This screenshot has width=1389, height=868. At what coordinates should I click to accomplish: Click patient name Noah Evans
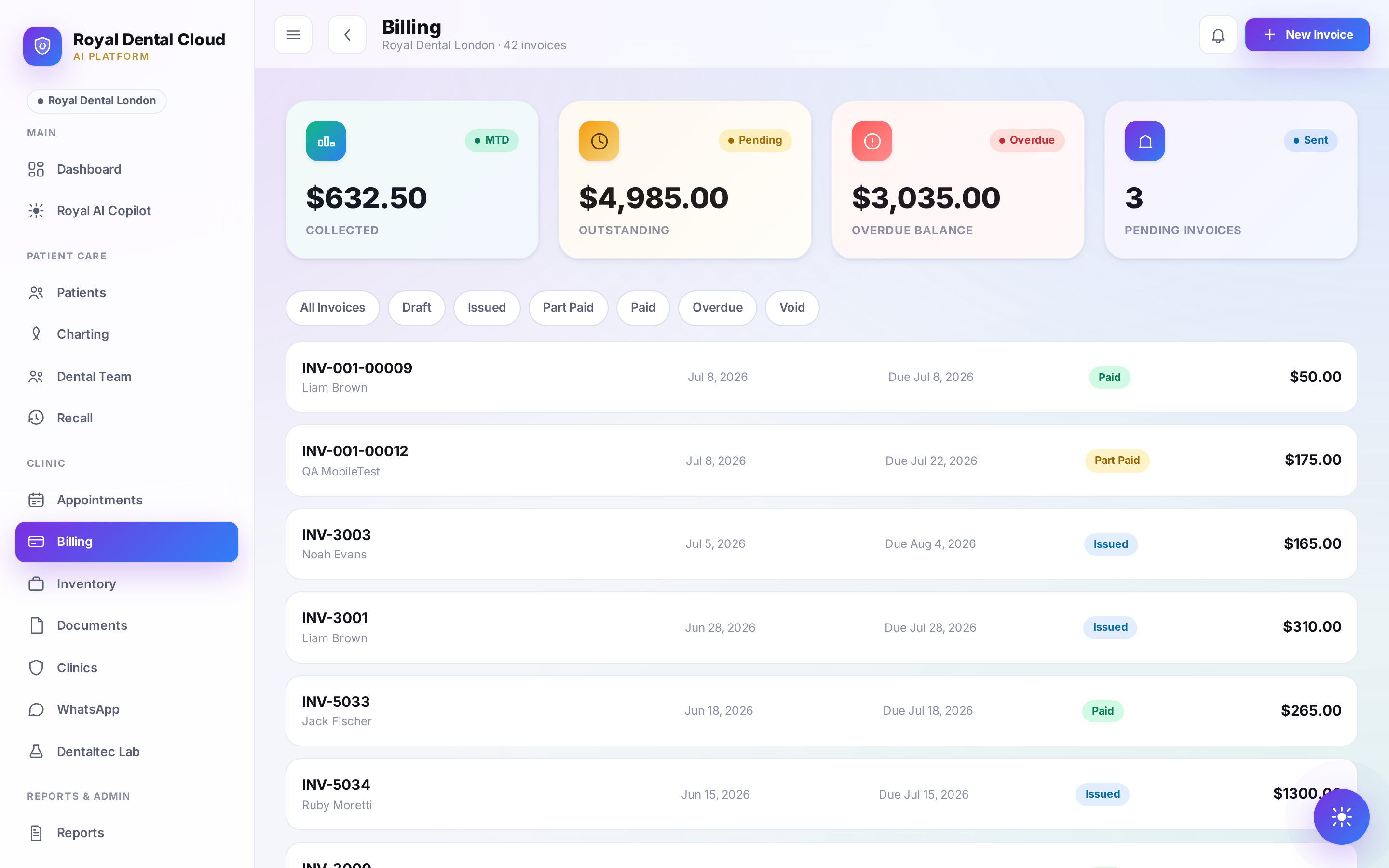click(334, 555)
